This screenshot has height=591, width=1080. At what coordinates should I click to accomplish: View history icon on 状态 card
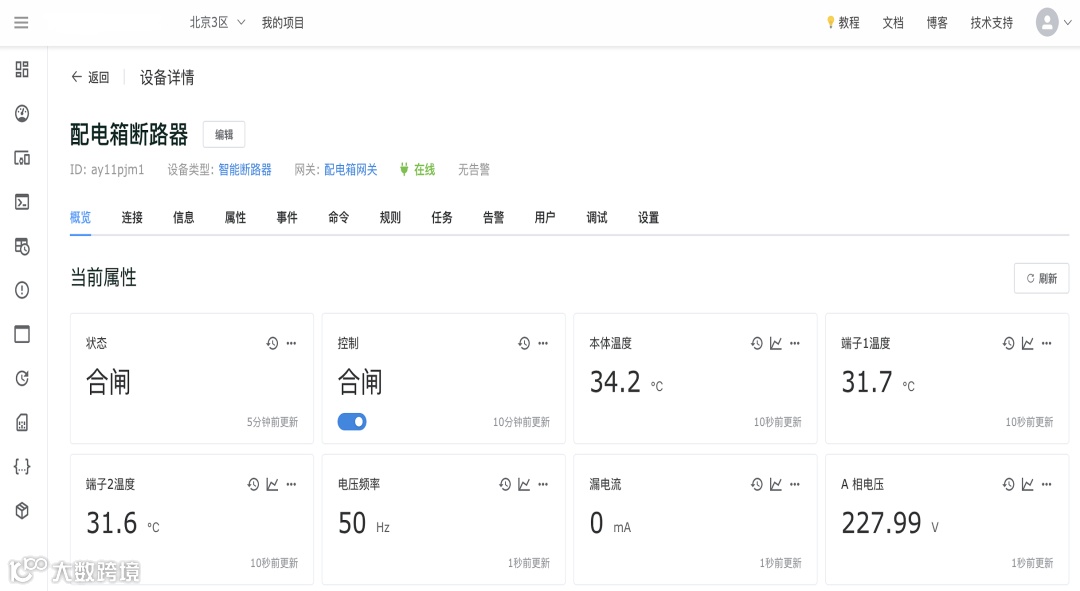(272, 343)
